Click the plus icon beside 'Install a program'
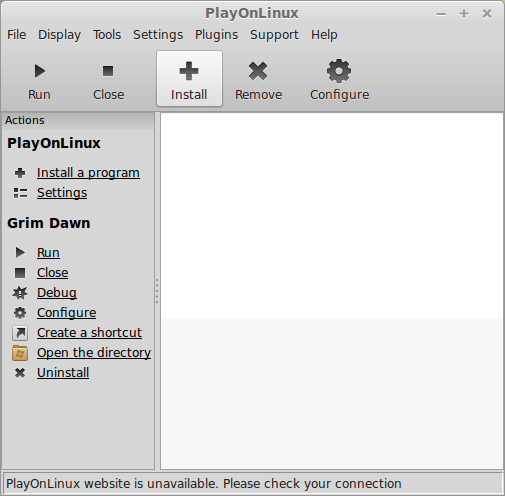The width and height of the screenshot is (505, 496). click(20, 173)
